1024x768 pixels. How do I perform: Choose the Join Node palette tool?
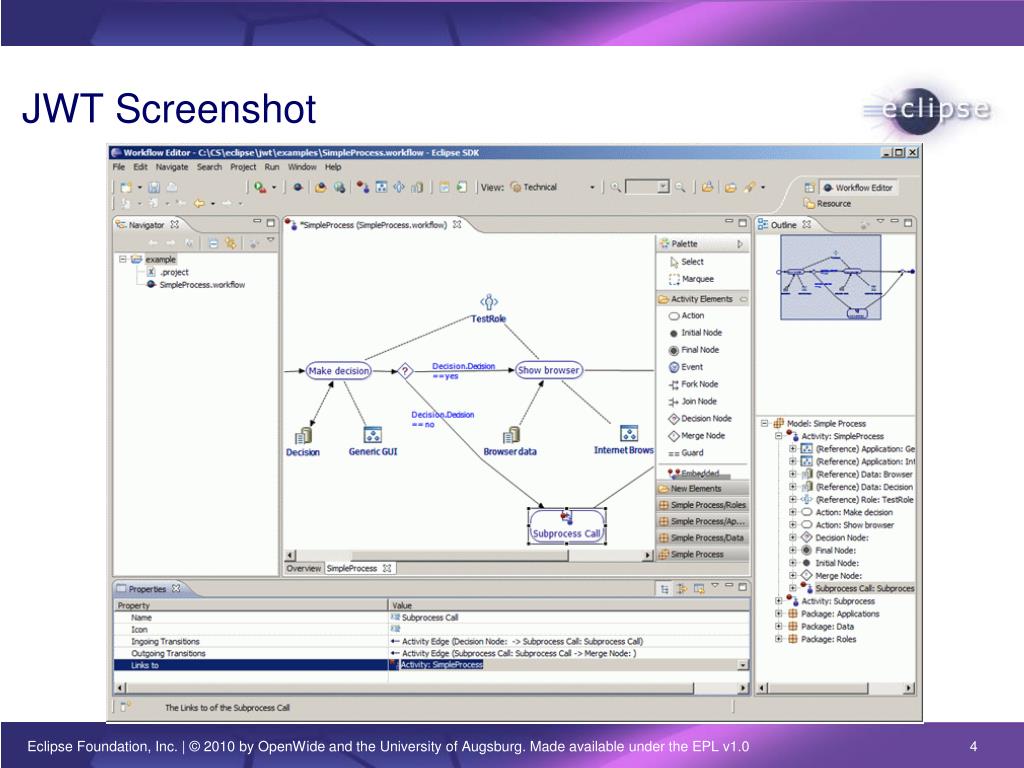click(692, 401)
